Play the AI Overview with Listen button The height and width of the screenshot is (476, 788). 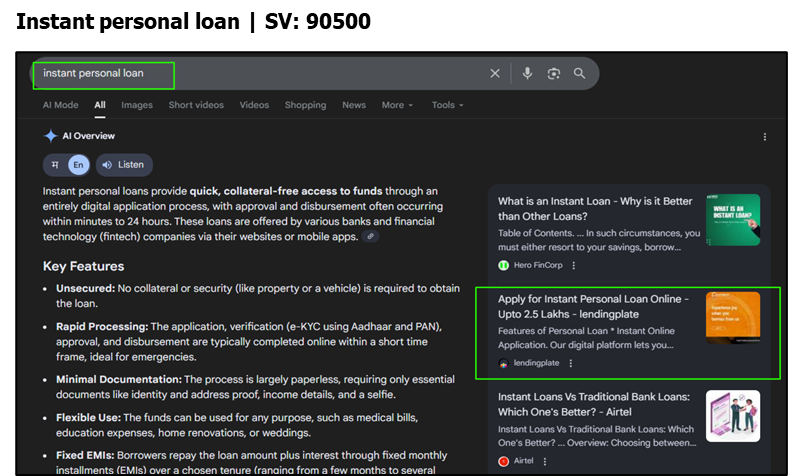click(x=123, y=165)
